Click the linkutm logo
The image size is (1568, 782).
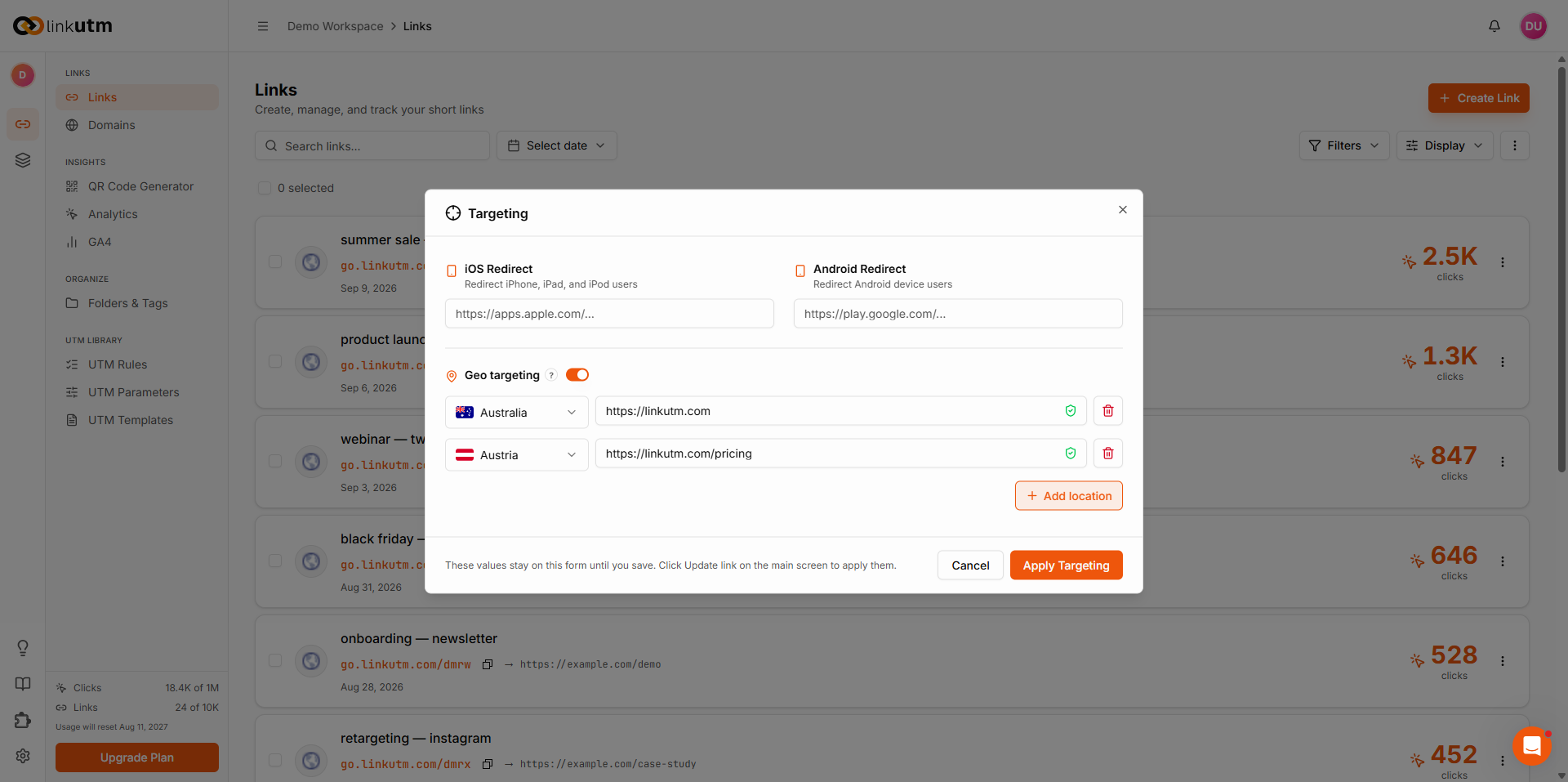point(63,26)
